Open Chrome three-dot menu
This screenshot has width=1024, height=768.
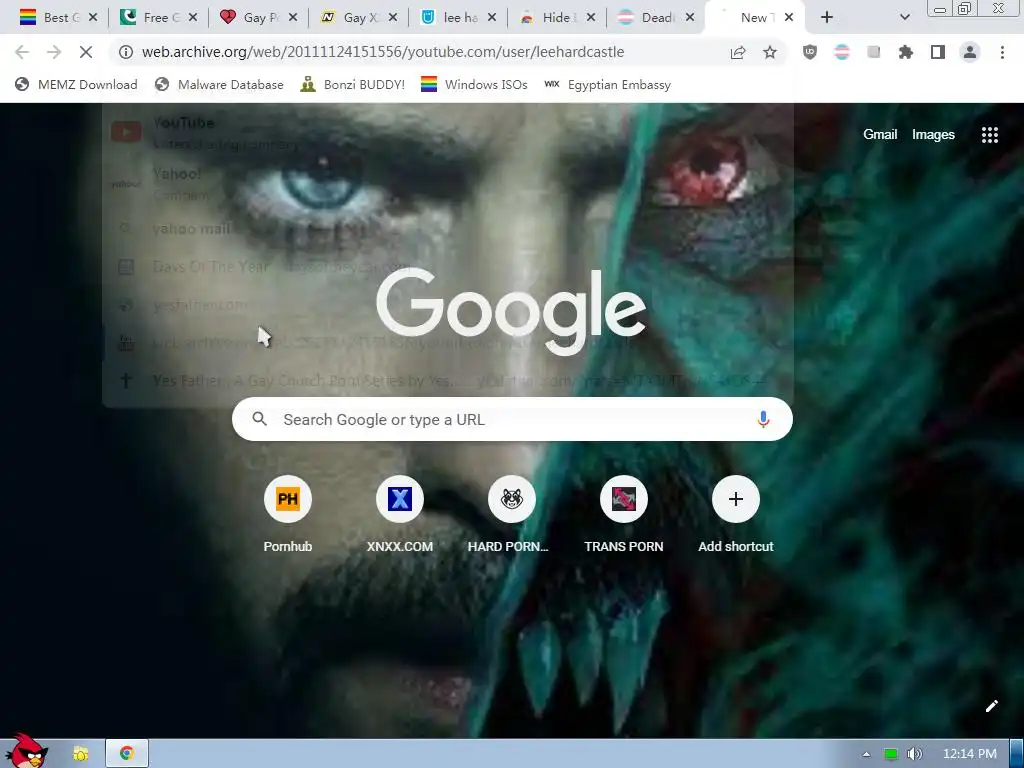tap(1002, 52)
